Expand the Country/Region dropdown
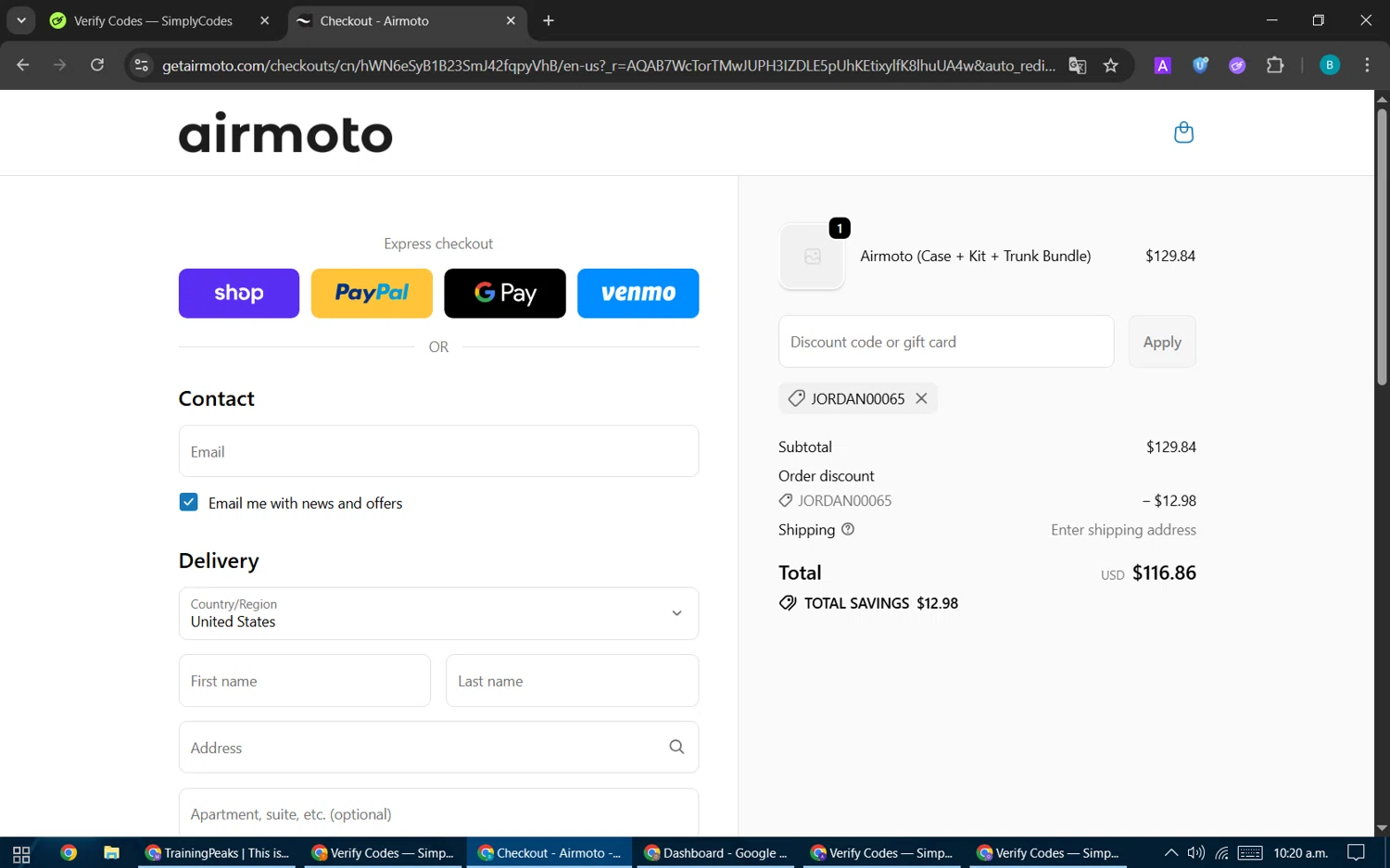The width and height of the screenshot is (1390, 868). coord(438,613)
